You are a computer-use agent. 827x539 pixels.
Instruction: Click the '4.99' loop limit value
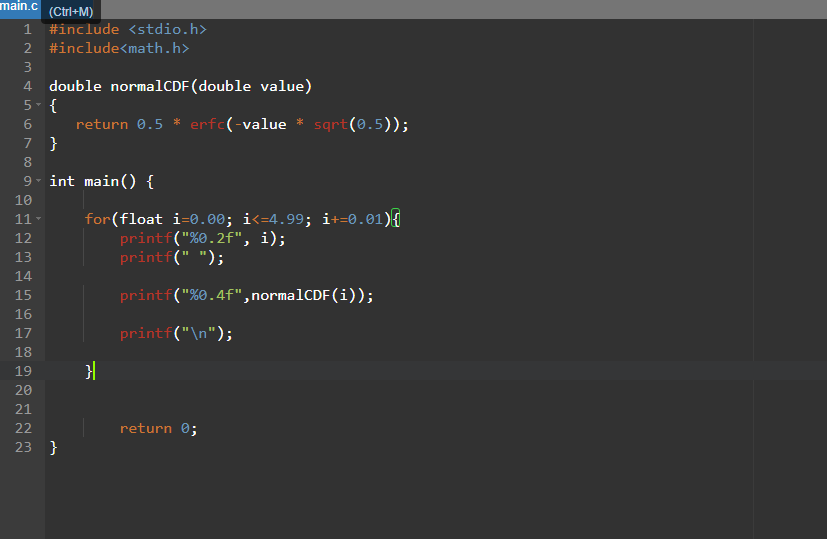pos(286,219)
